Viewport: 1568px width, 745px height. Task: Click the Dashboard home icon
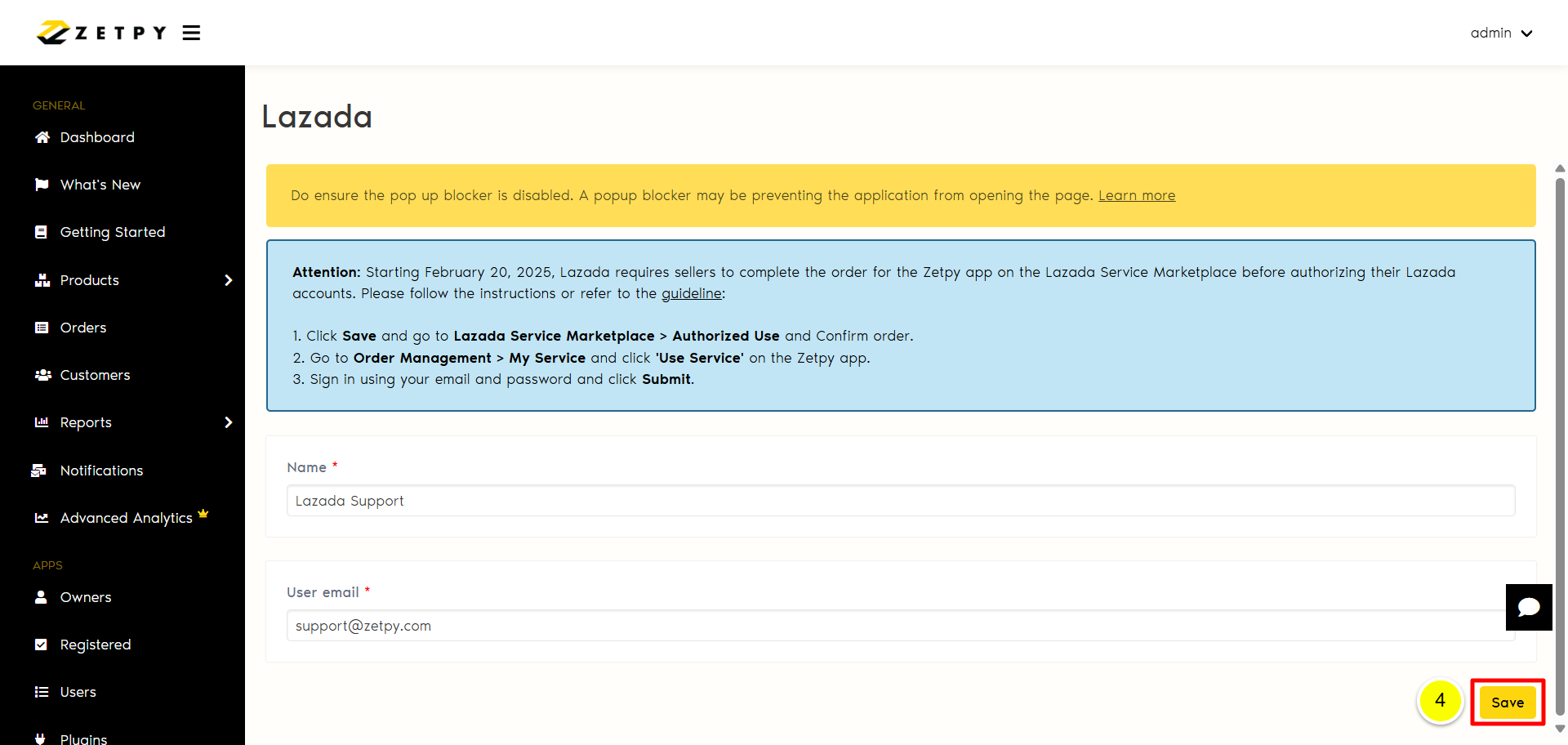coord(42,137)
